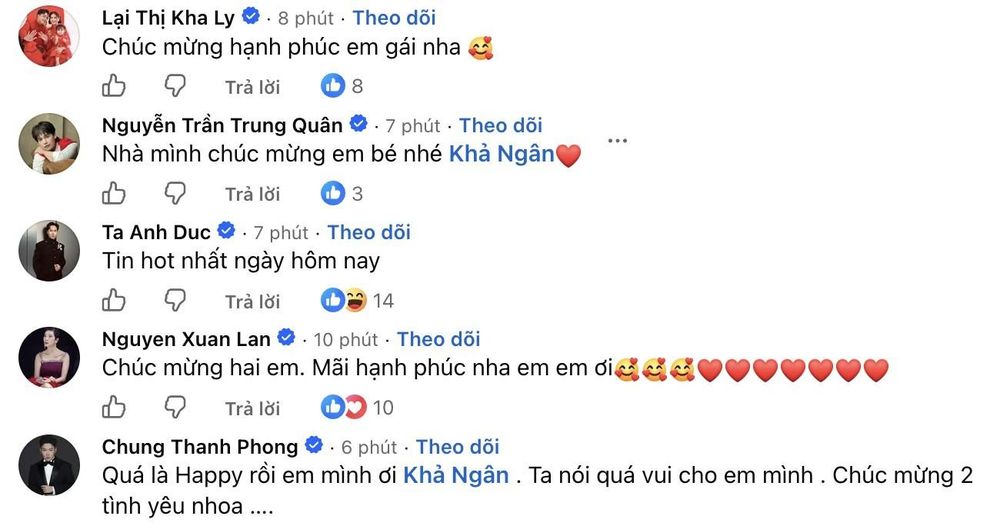The width and height of the screenshot is (1000, 526).
Task: Like Ta Anh Duc's comment
Action: tap(114, 300)
